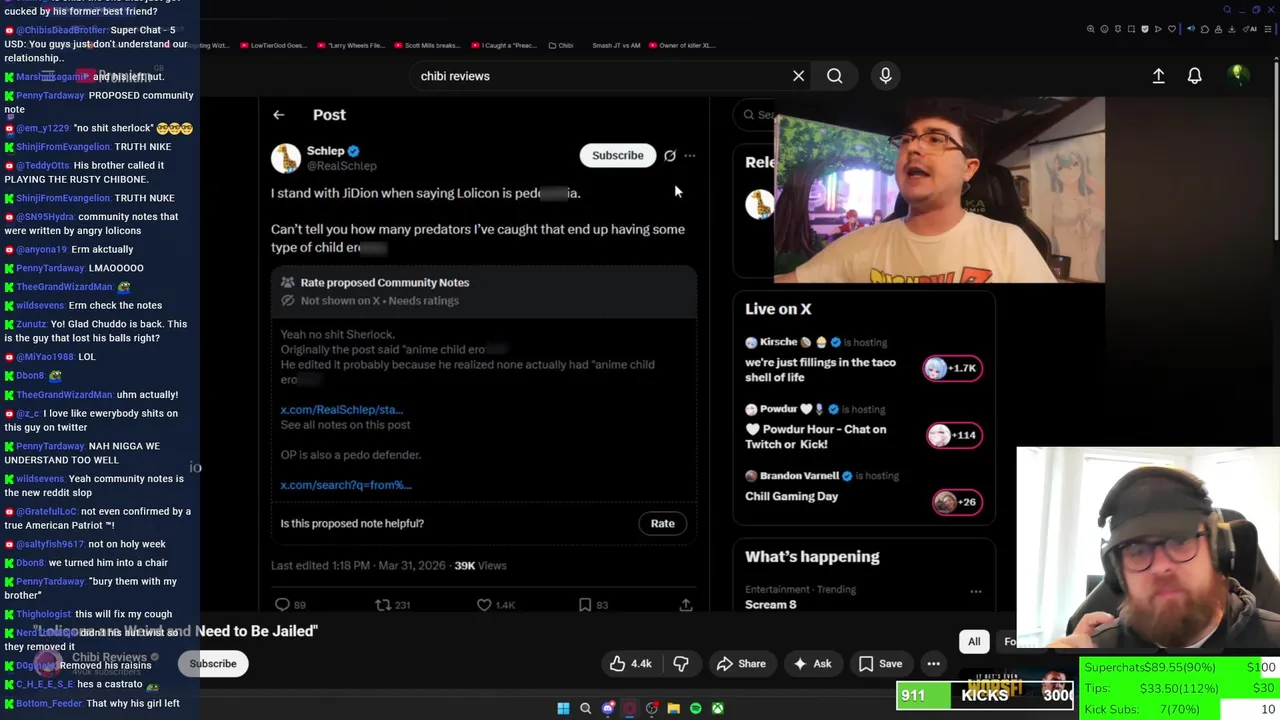Click Shlep's username in the post header
The width and height of the screenshot is (1280, 720).
click(341, 166)
